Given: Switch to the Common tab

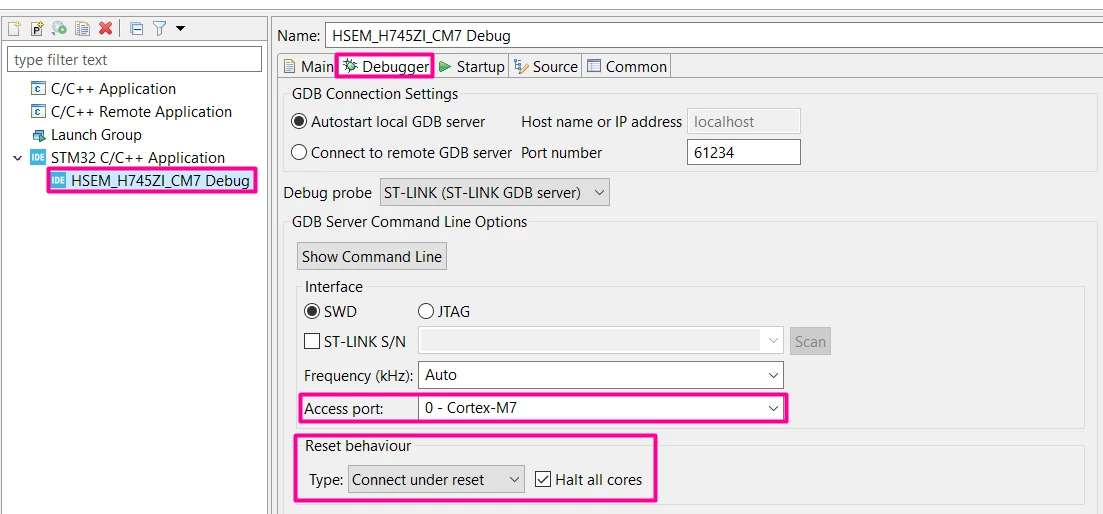Looking at the screenshot, I should point(627,67).
